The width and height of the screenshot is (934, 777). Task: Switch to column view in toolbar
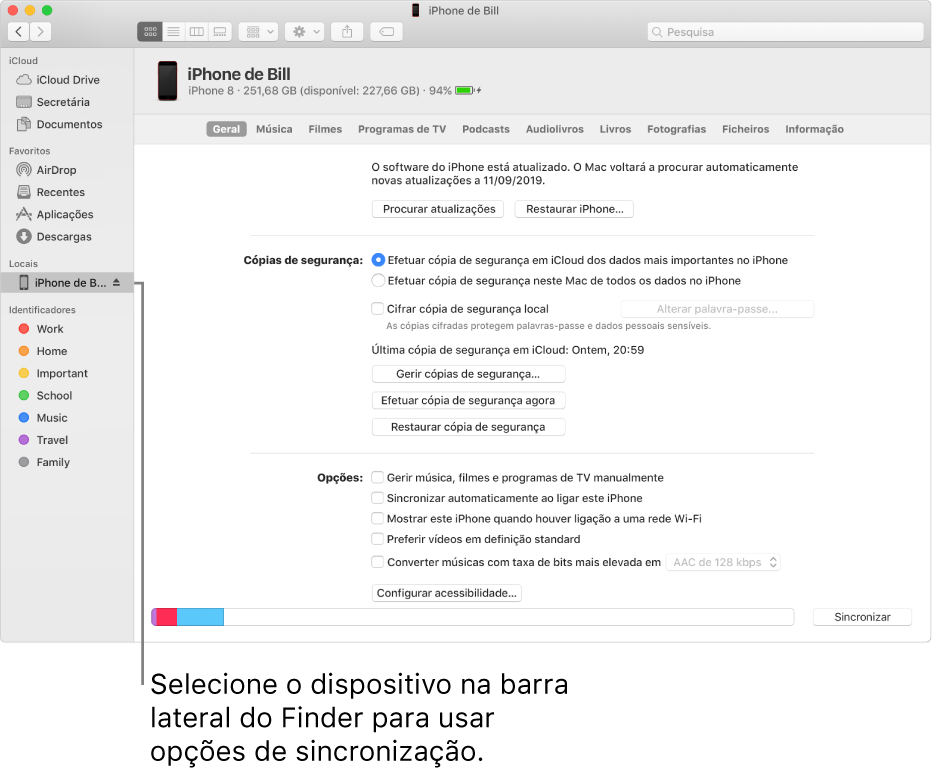click(x=197, y=32)
